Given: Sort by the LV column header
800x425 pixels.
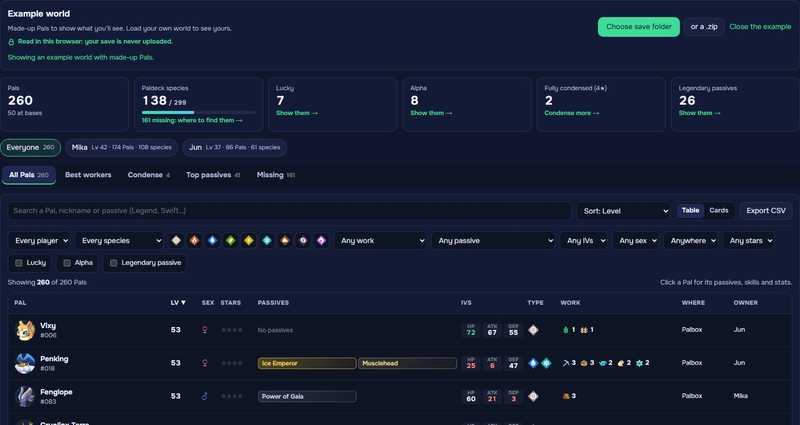Looking at the screenshot, I should 178,303.
